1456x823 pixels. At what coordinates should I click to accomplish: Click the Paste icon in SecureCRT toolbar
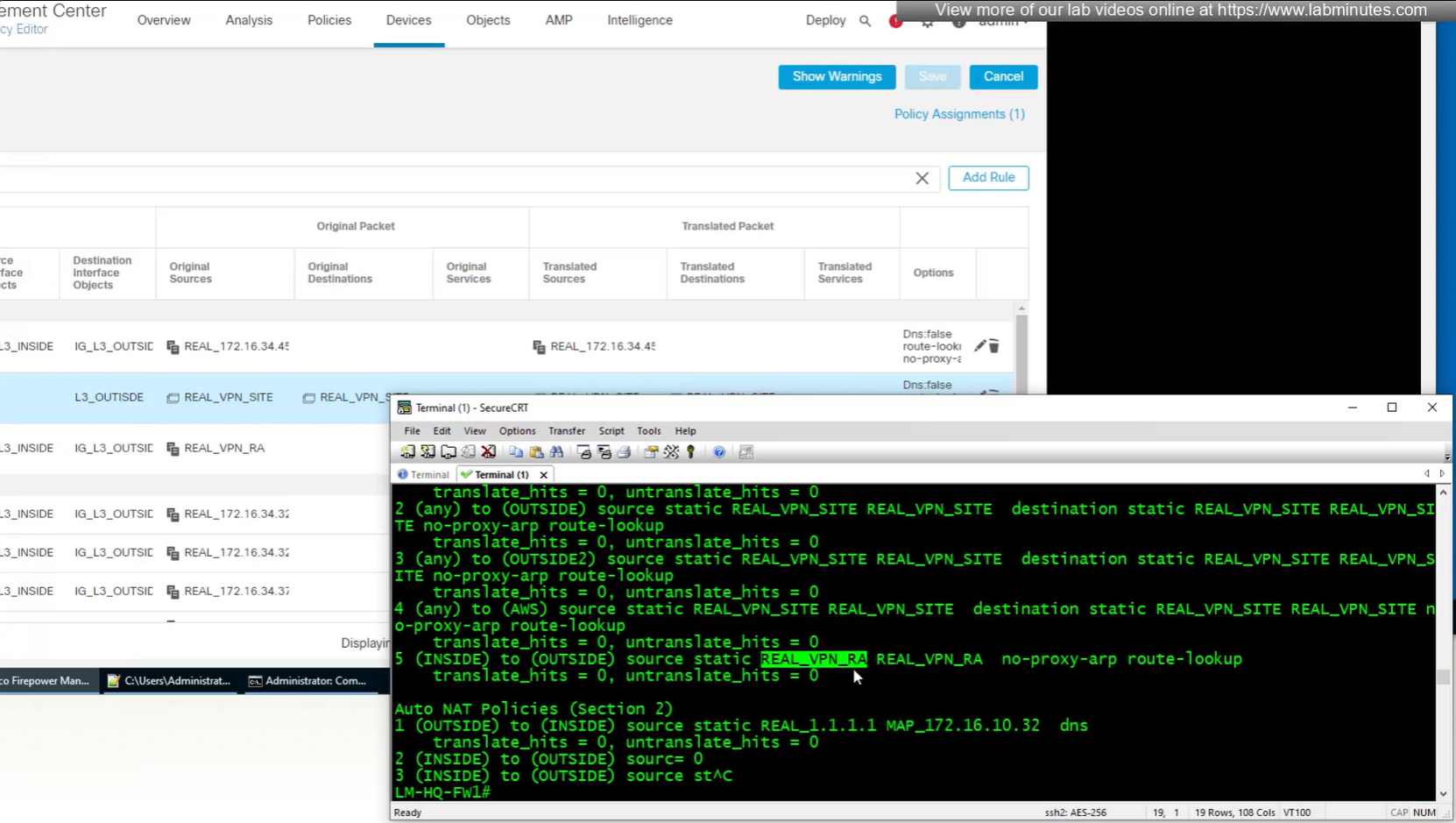coord(536,452)
